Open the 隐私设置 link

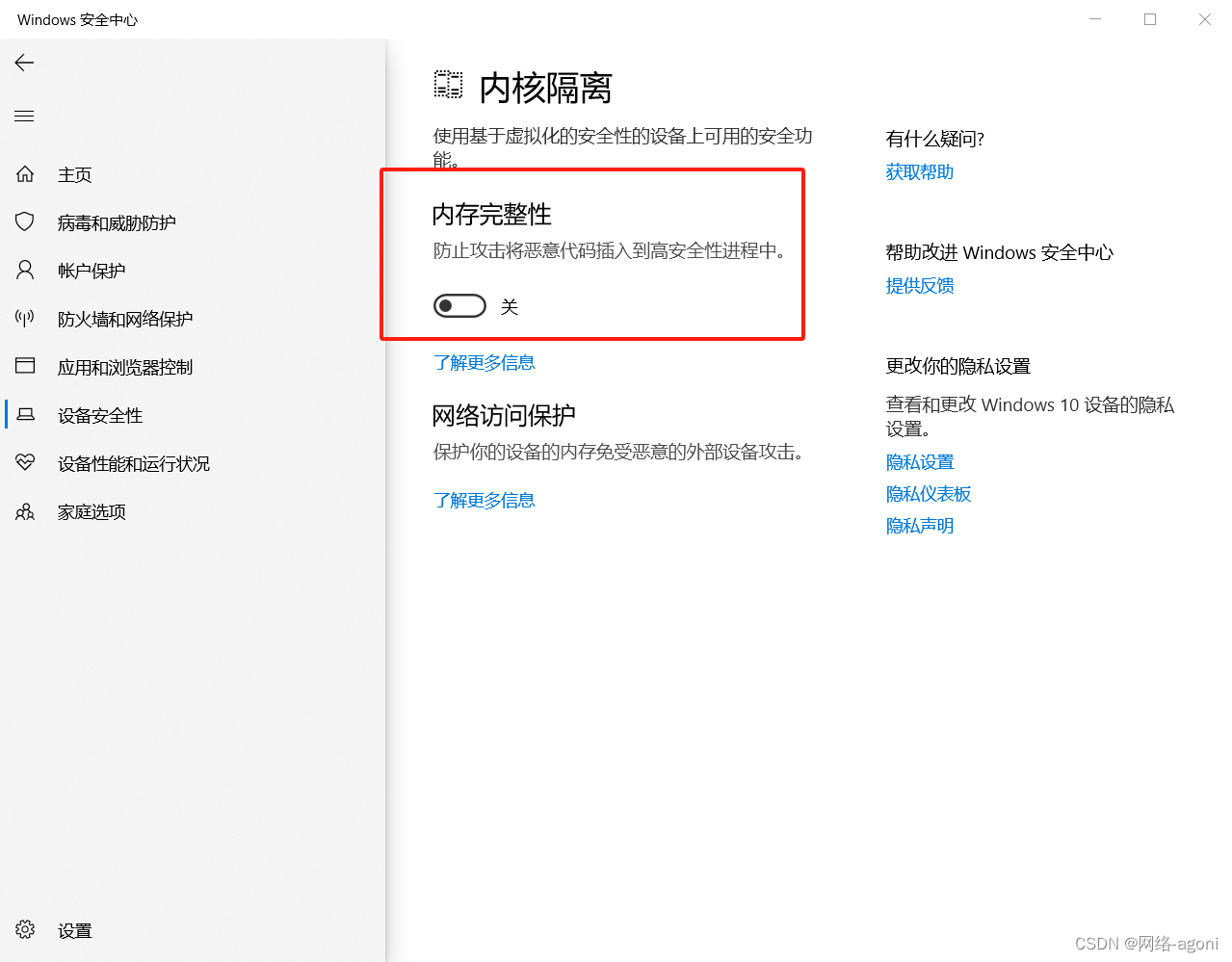click(x=920, y=462)
